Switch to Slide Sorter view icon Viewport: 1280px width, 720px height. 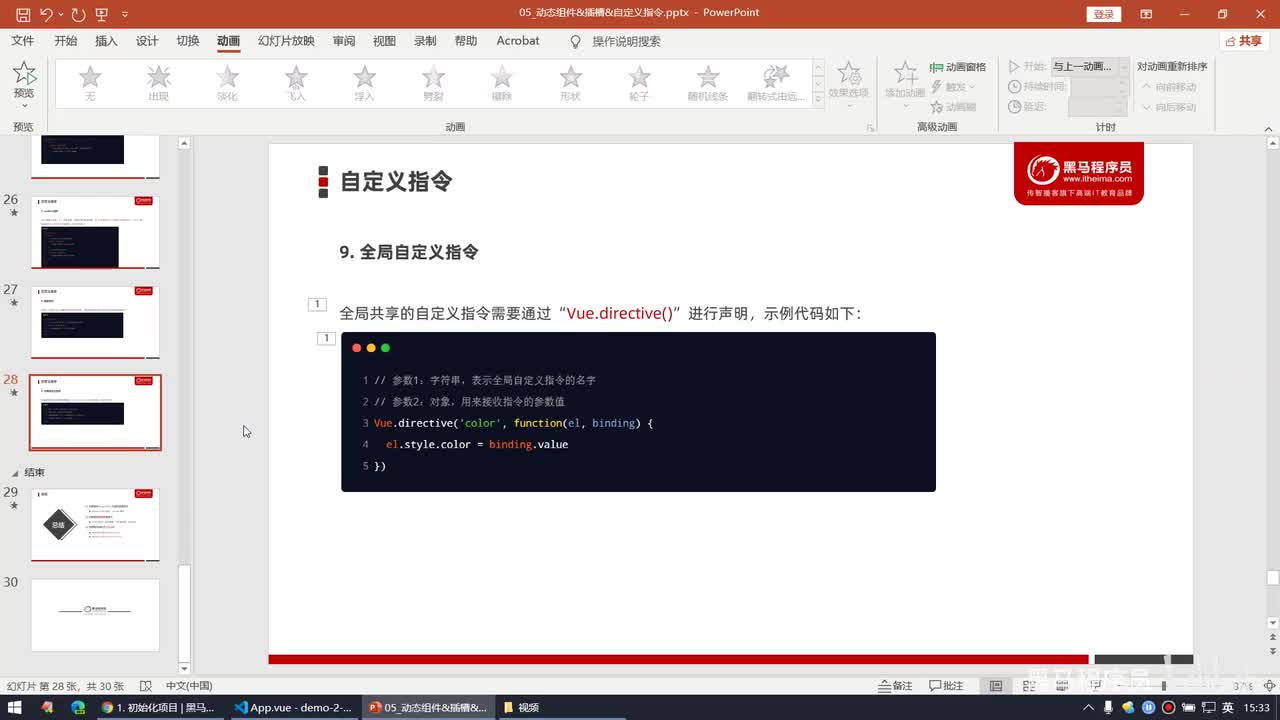[1030, 686]
